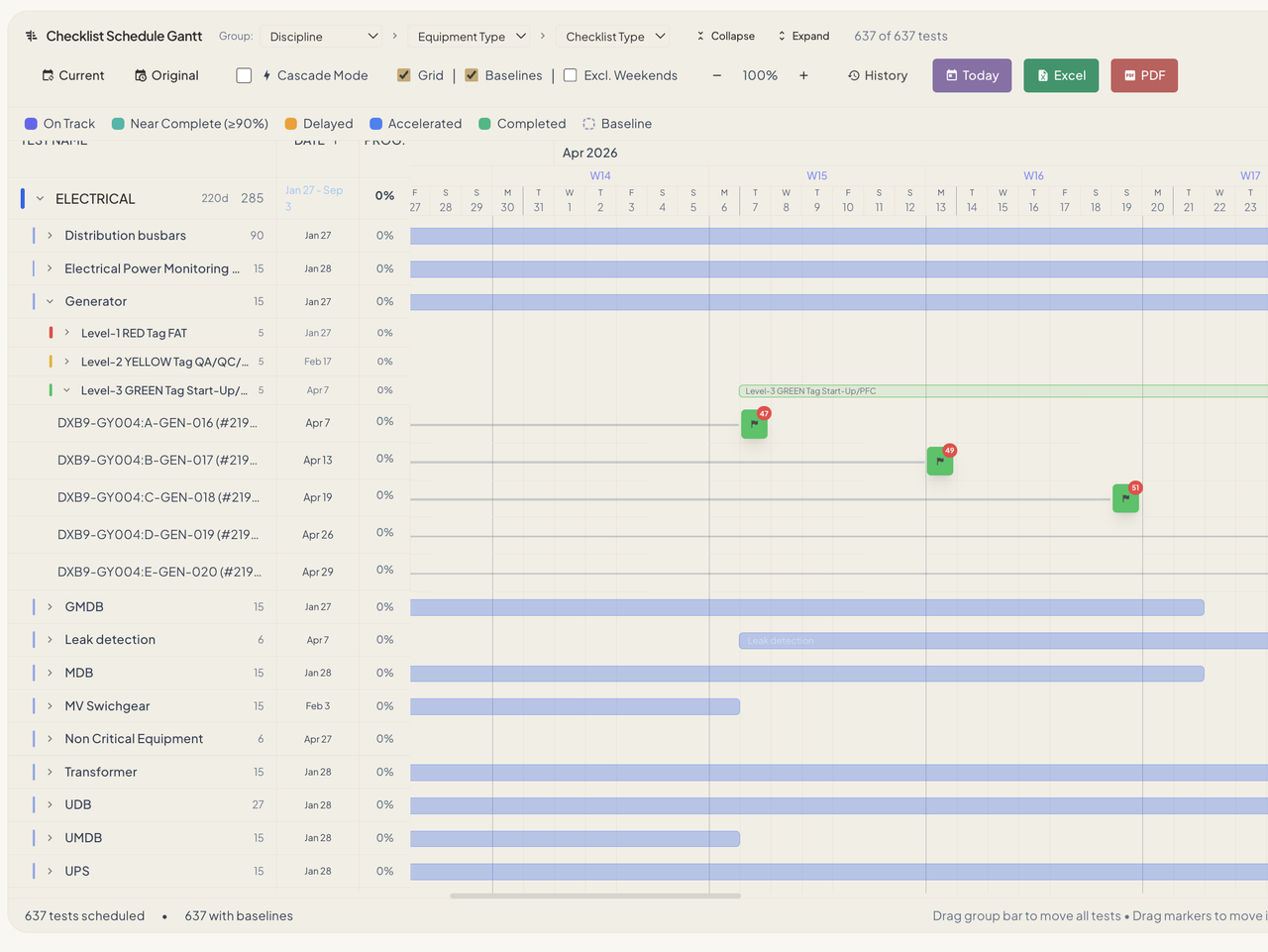The height and width of the screenshot is (952, 1268).
Task: Click the Completed legend swatch
Action: click(484, 124)
